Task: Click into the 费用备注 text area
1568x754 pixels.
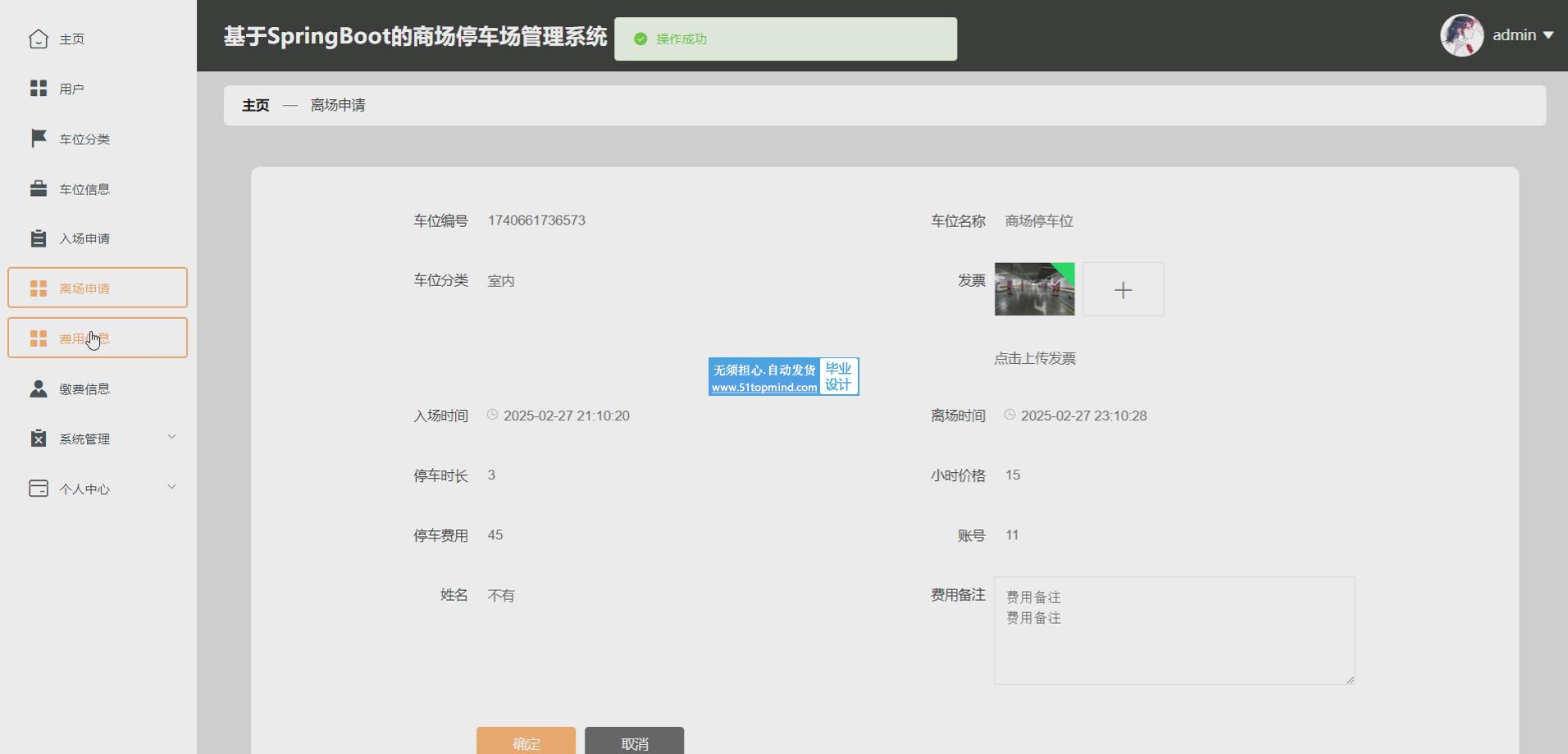Action: (x=1174, y=630)
